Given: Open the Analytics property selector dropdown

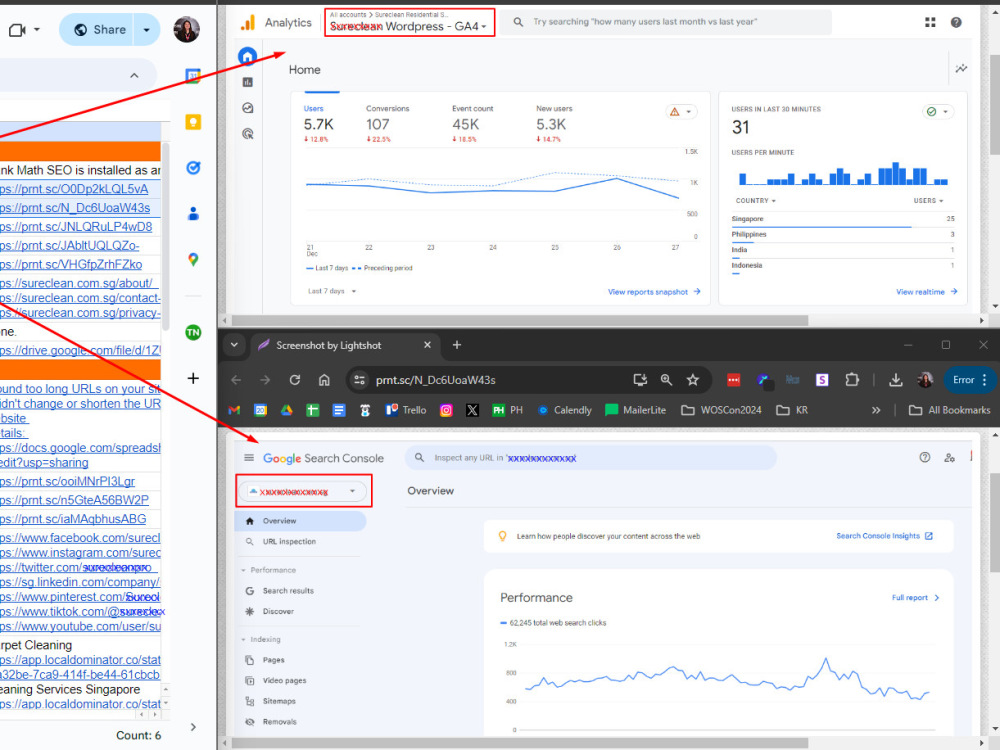Looking at the screenshot, I should point(409,22).
